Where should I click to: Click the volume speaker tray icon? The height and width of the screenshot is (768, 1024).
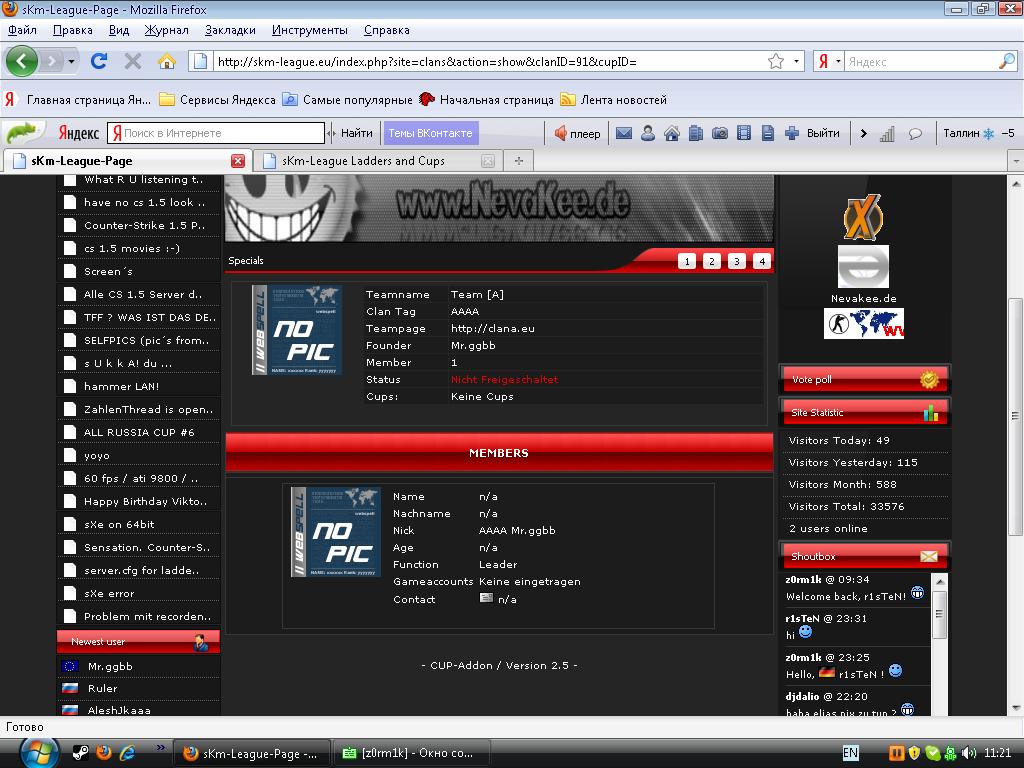pyautogui.click(x=969, y=753)
